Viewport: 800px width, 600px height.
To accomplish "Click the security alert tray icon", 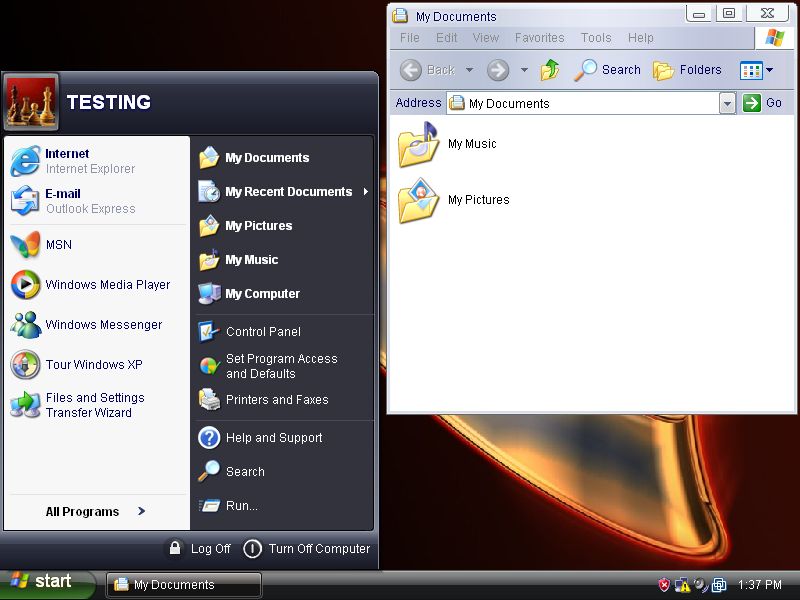I will point(664,585).
